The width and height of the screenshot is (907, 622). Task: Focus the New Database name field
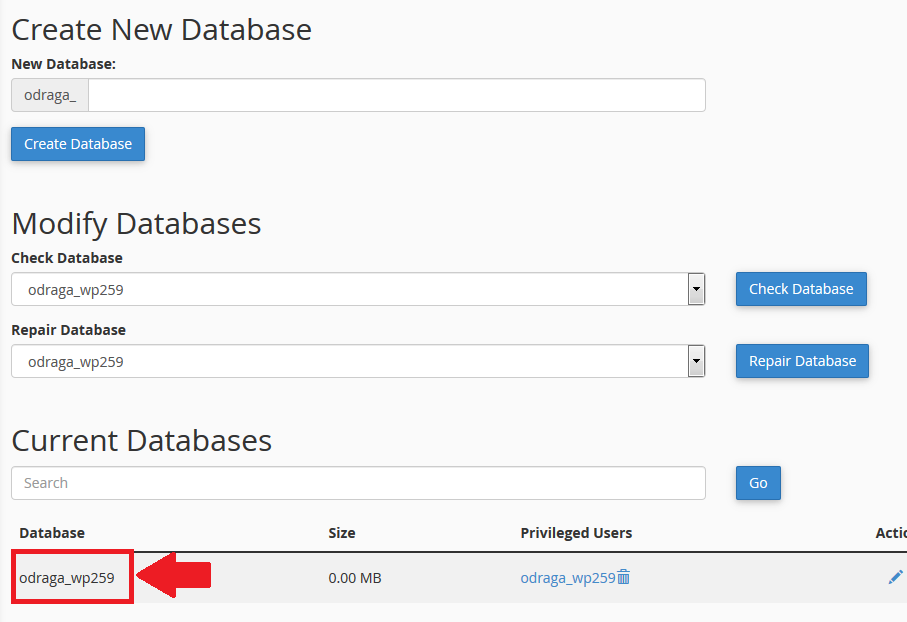pos(397,95)
